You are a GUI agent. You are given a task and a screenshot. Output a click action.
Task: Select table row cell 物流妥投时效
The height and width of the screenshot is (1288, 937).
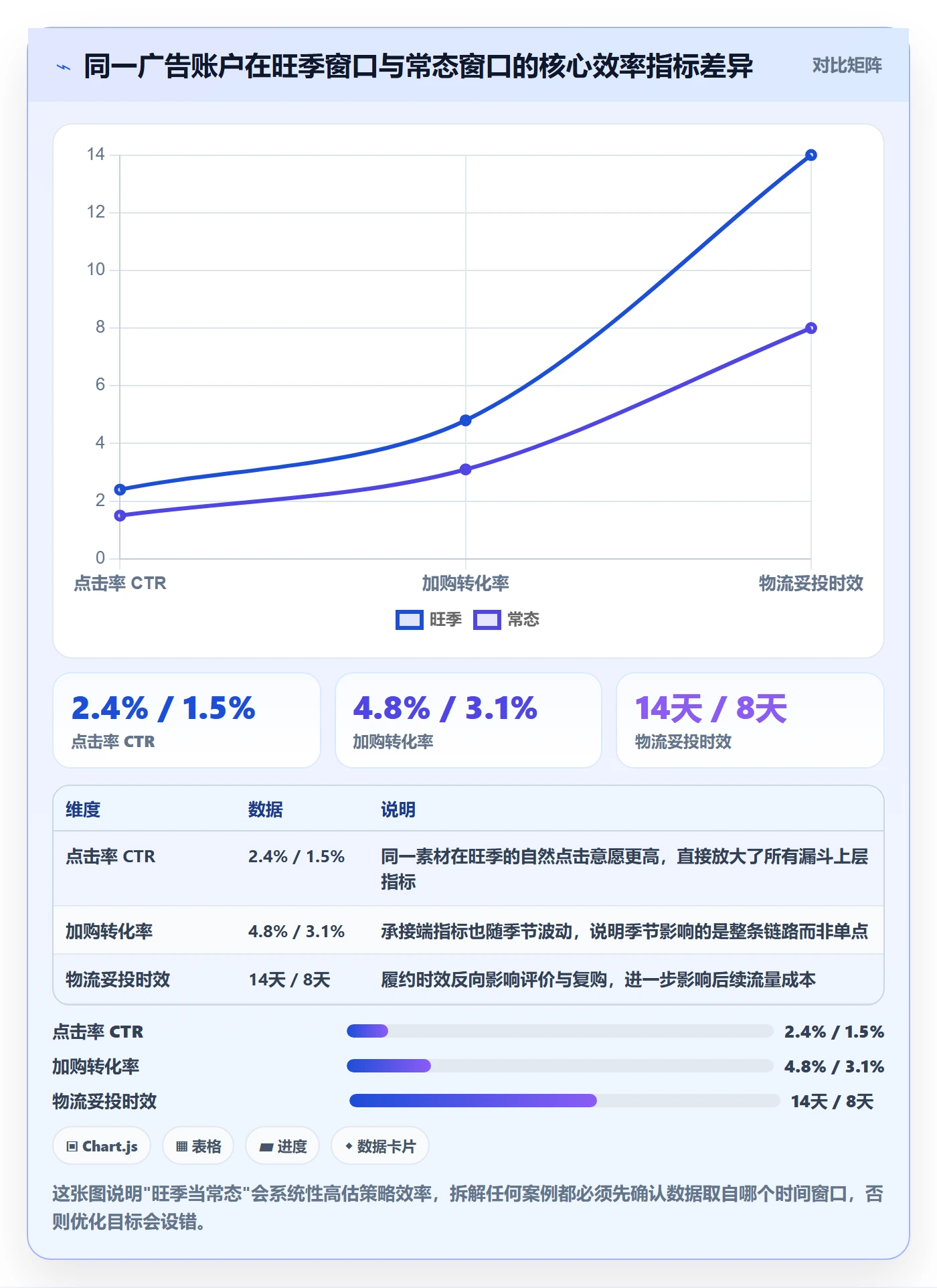(118, 979)
